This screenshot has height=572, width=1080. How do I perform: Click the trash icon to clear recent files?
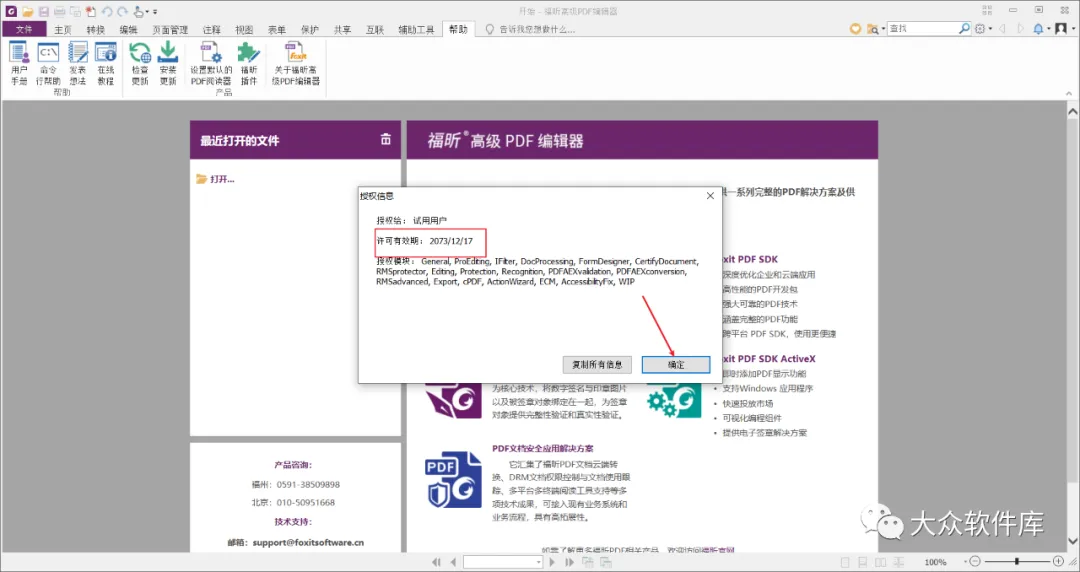[x=386, y=139]
